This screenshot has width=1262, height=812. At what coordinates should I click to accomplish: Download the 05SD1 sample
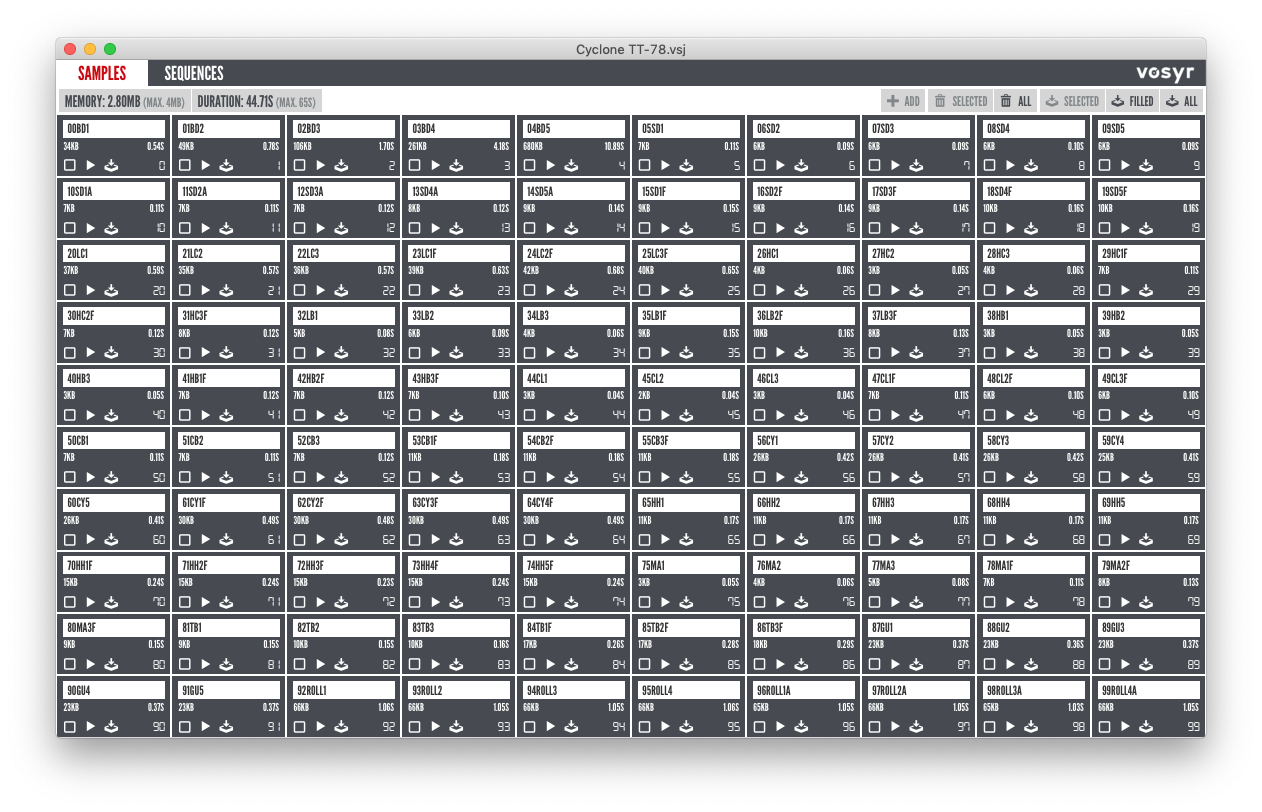pos(686,166)
